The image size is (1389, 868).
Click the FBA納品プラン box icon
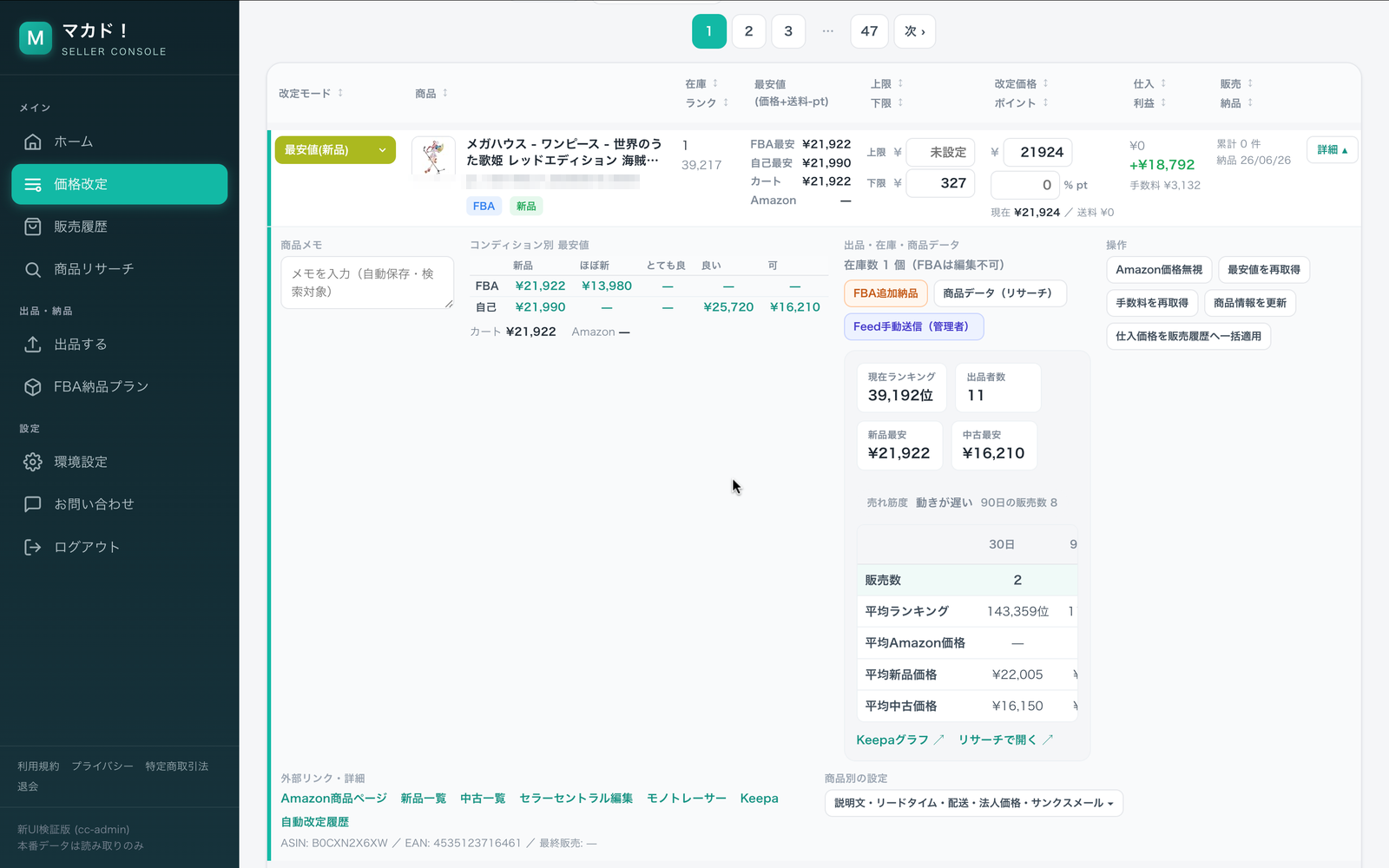(33, 387)
